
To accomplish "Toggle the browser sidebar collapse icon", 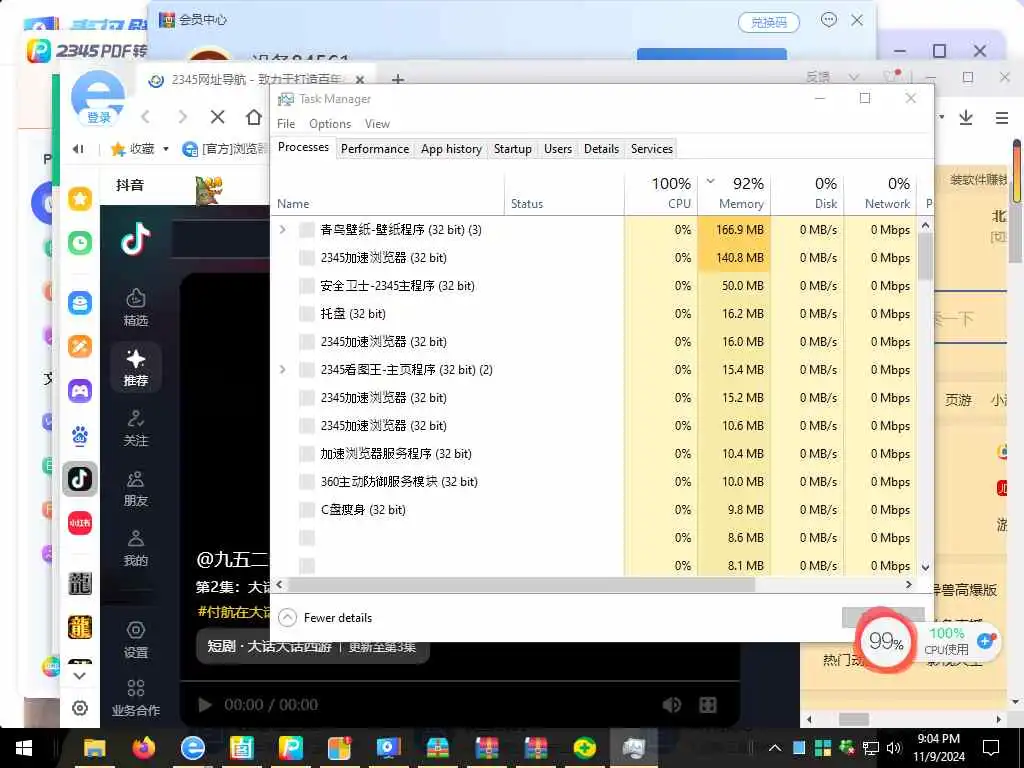I will [78, 149].
